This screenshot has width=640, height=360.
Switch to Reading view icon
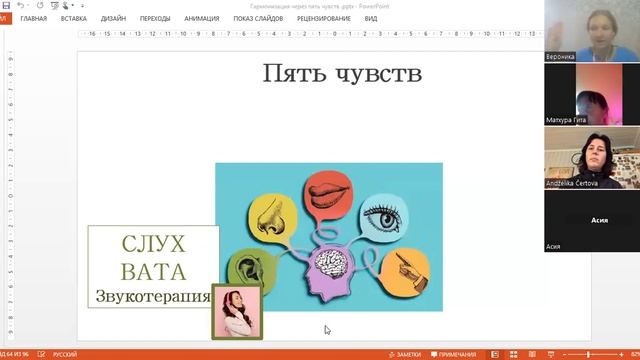pyautogui.click(x=532, y=354)
